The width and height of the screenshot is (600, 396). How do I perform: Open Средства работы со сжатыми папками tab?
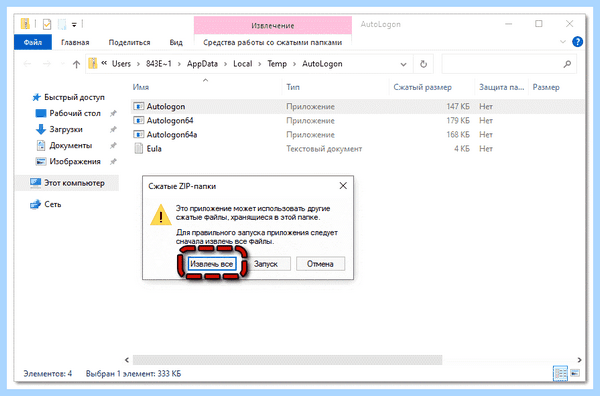pos(272,42)
